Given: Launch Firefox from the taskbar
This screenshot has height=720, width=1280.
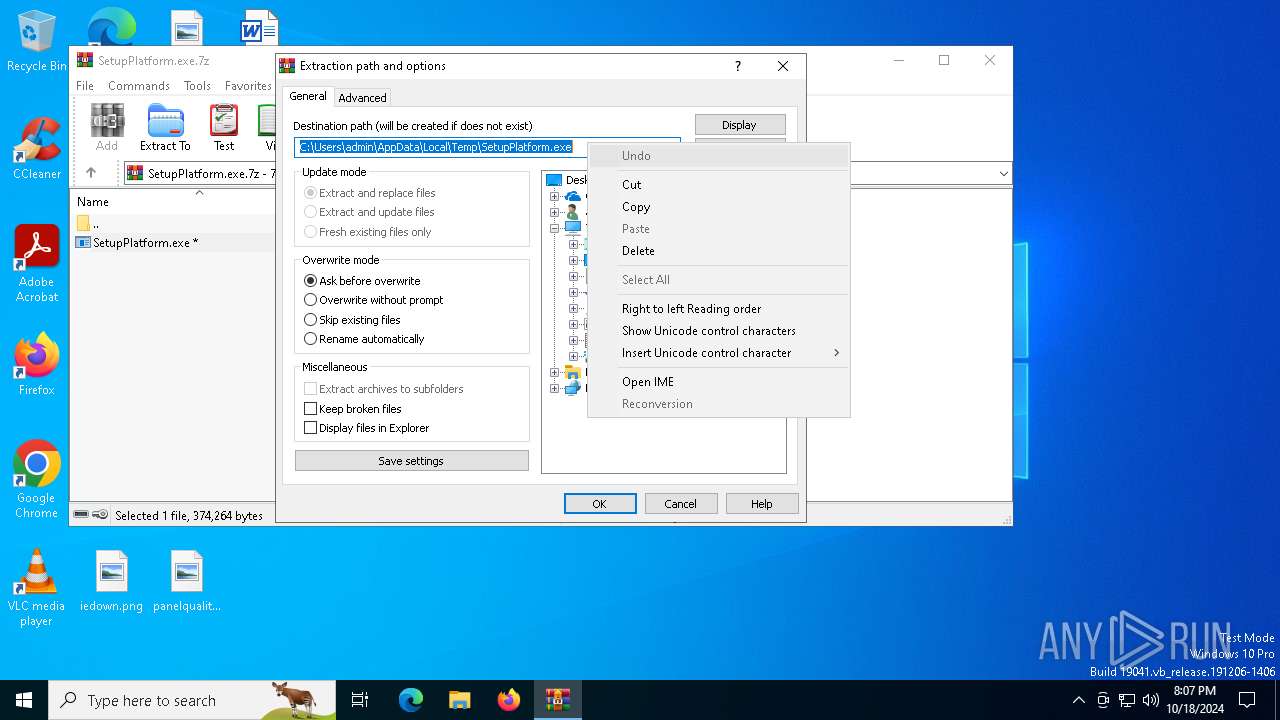Looking at the screenshot, I should [509, 700].
